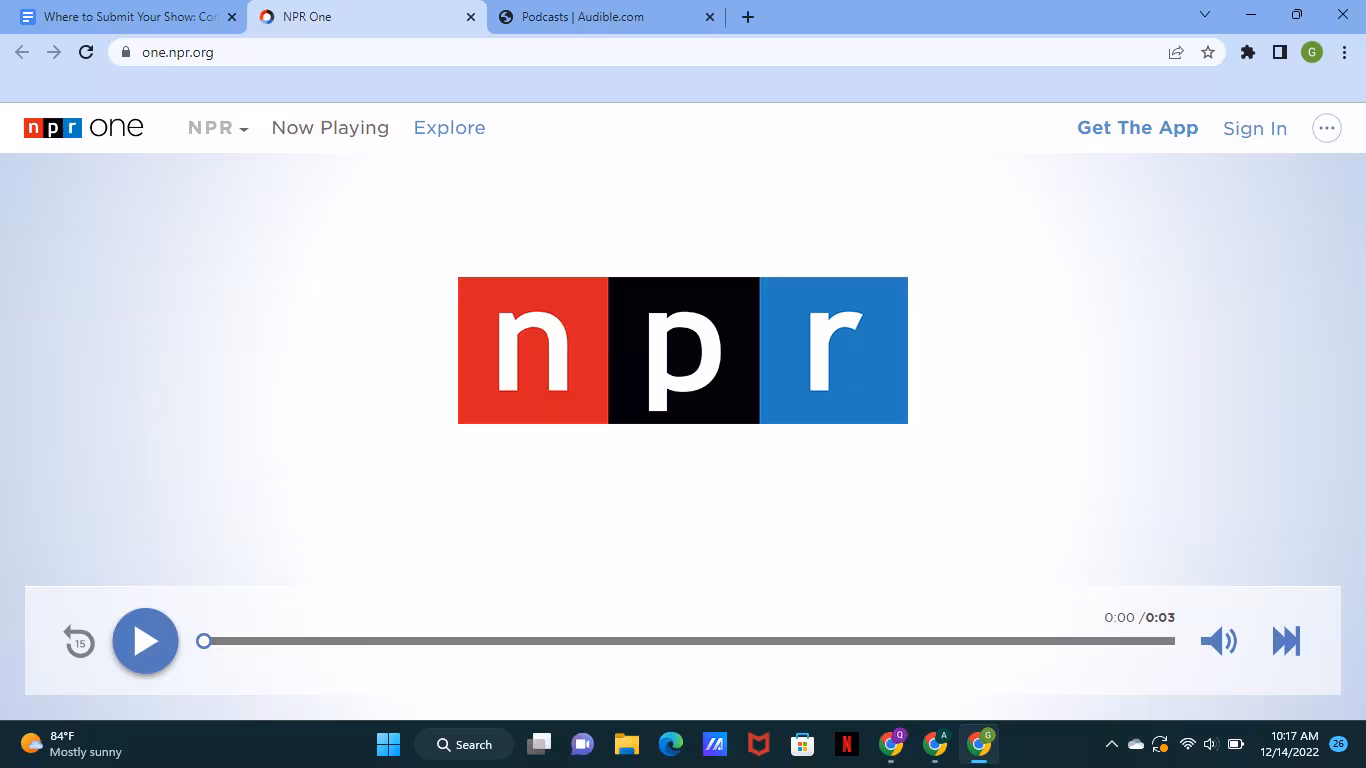Toggle the browser side panel
The image size is (1366, 768).
(x=1280, y=53)
